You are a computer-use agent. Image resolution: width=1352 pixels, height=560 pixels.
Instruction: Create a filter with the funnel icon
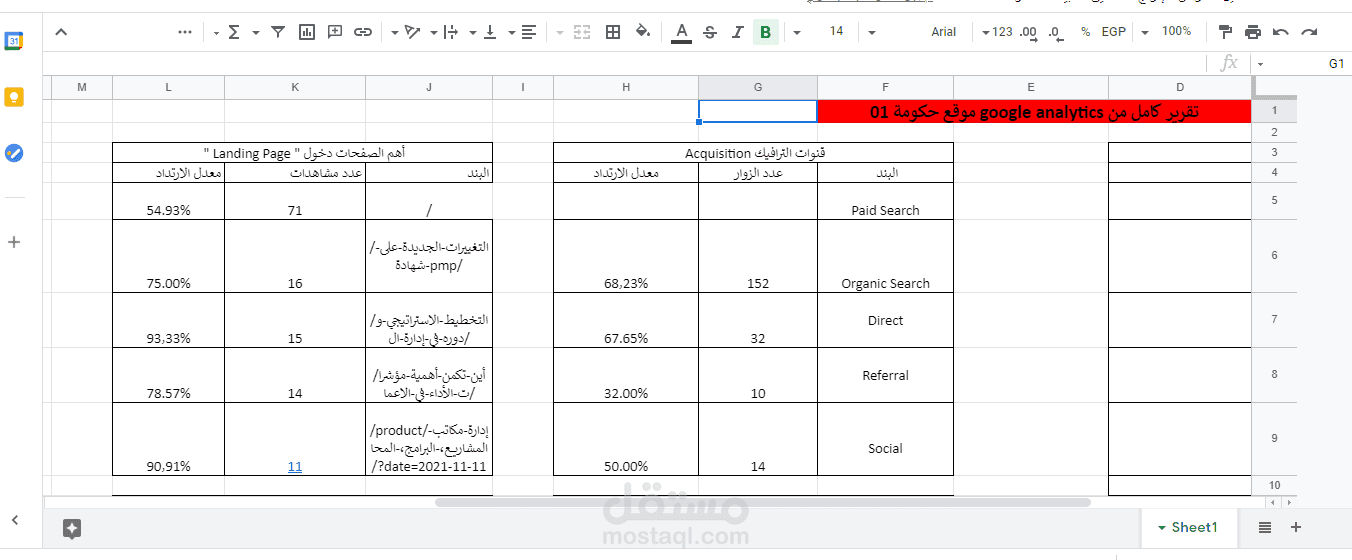278,32
